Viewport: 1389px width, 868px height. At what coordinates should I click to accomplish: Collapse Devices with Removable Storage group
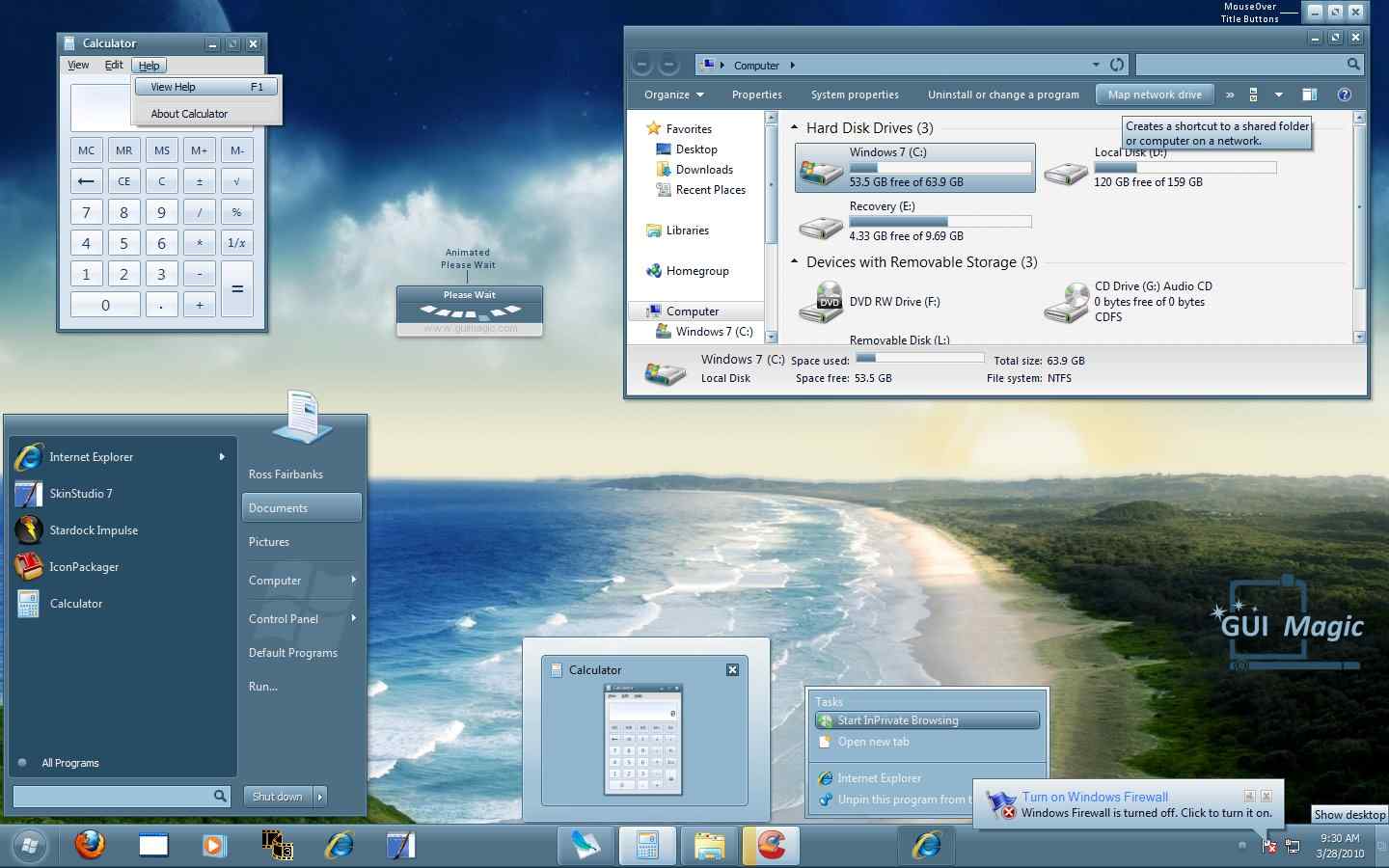pos(795,261)
